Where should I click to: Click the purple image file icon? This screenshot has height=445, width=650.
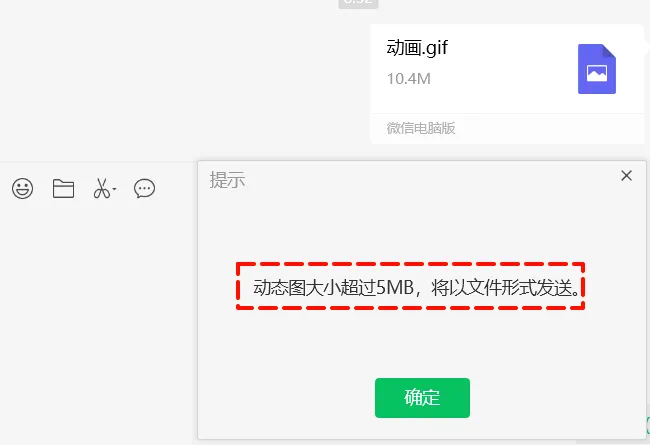pos(597,69)
